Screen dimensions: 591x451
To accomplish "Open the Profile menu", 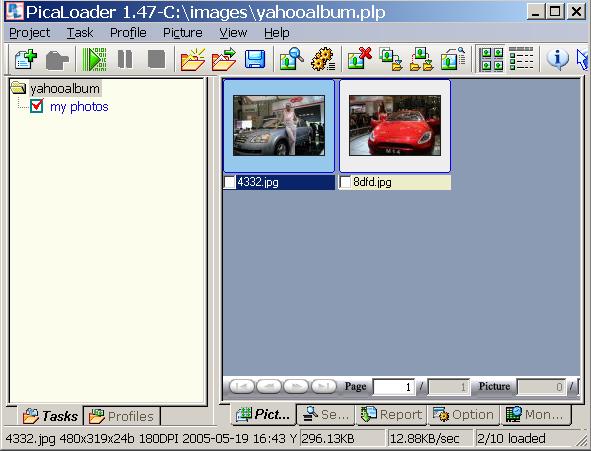I will [128, 33].
